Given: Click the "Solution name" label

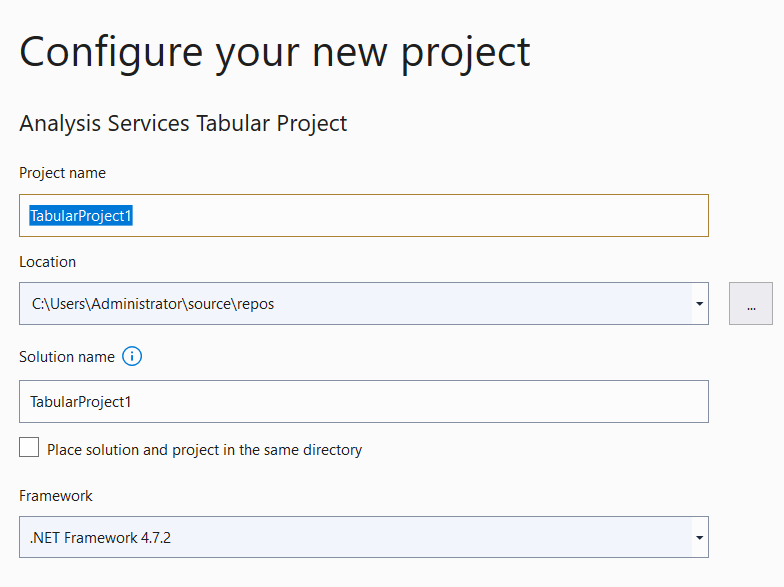Looking at the screenshot, I should click(67, 357).
